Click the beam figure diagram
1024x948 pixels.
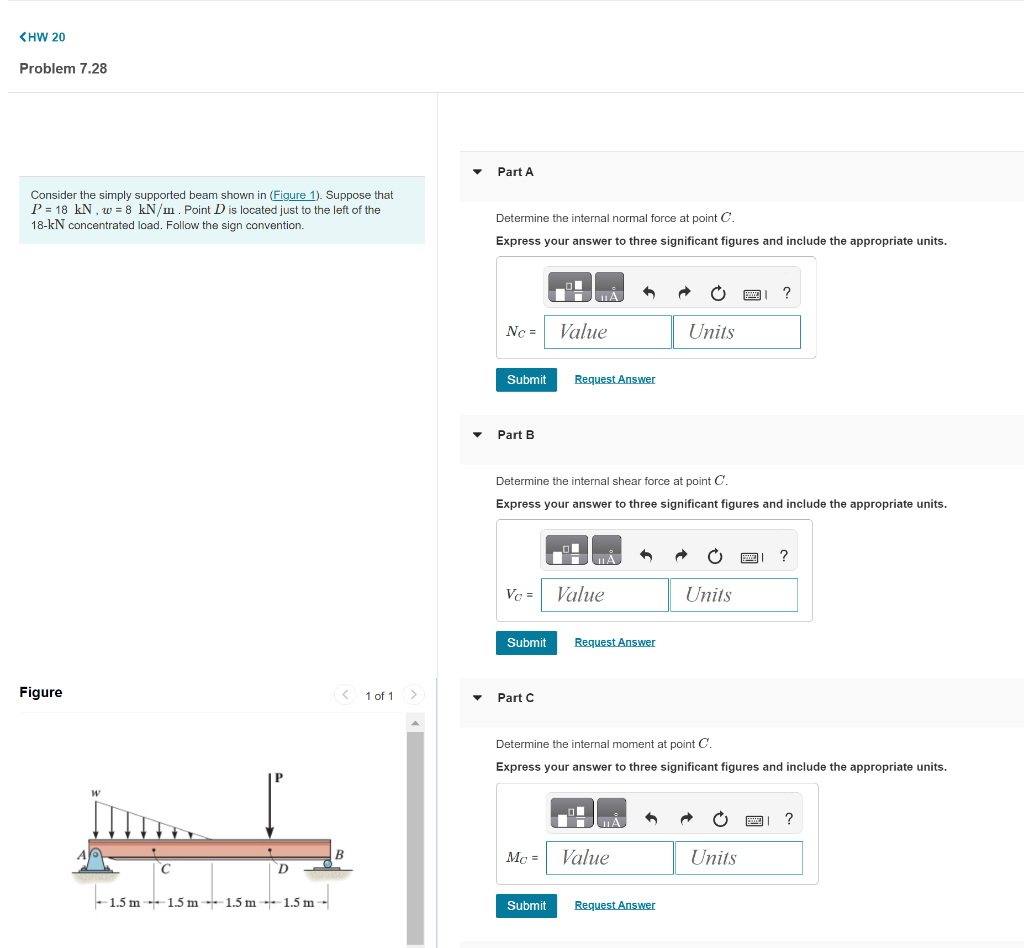(x=212, y=842)
